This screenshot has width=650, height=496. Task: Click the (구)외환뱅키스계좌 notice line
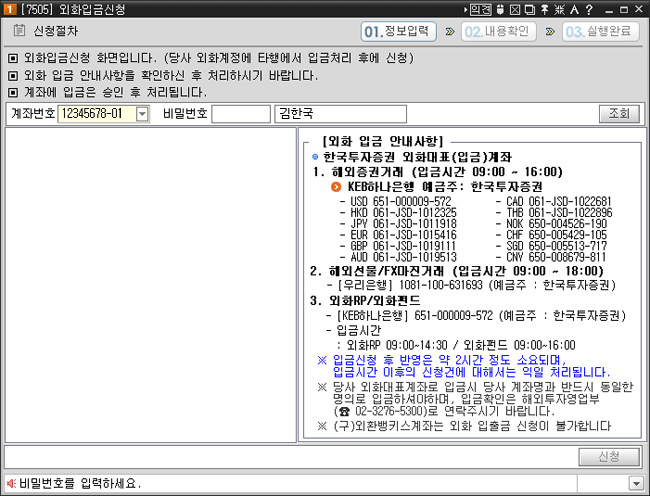coord(464,426)
